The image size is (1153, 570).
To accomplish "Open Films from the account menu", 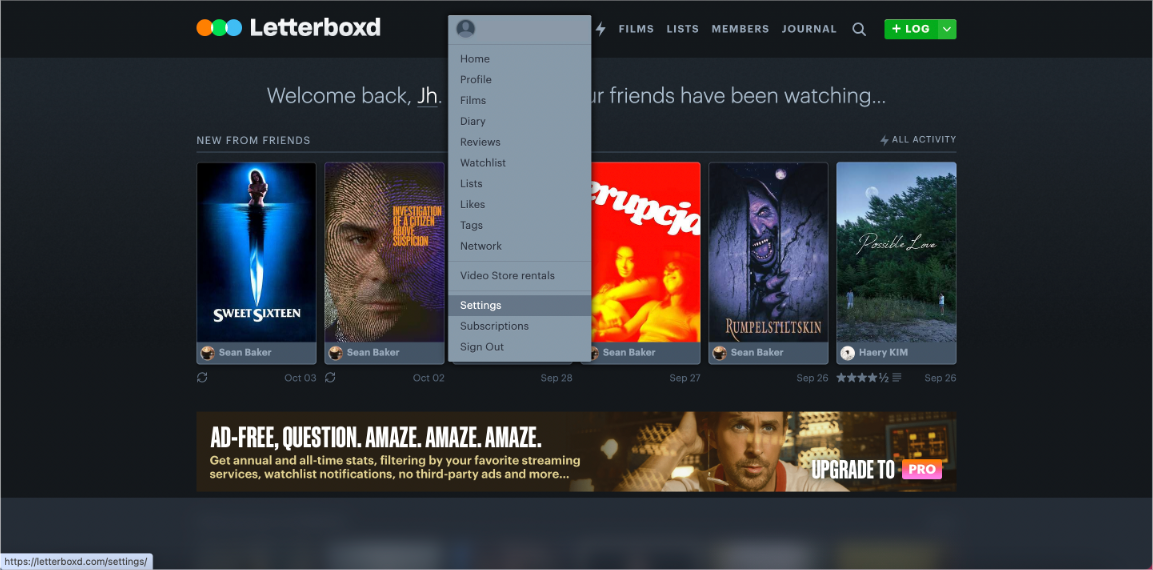I will pyautogui.click(x=519, y=100).
